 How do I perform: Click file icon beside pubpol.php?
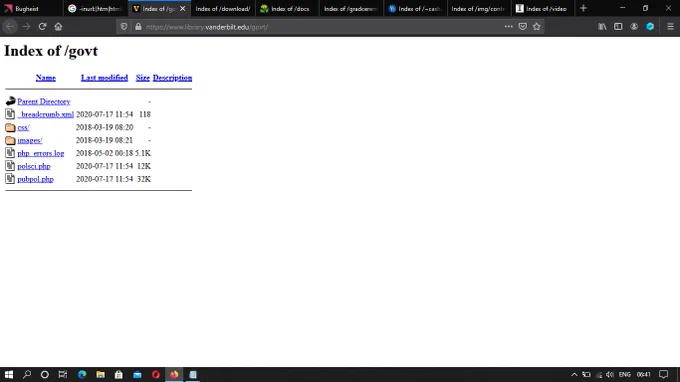pyautogui.click(x=10, y=179)
